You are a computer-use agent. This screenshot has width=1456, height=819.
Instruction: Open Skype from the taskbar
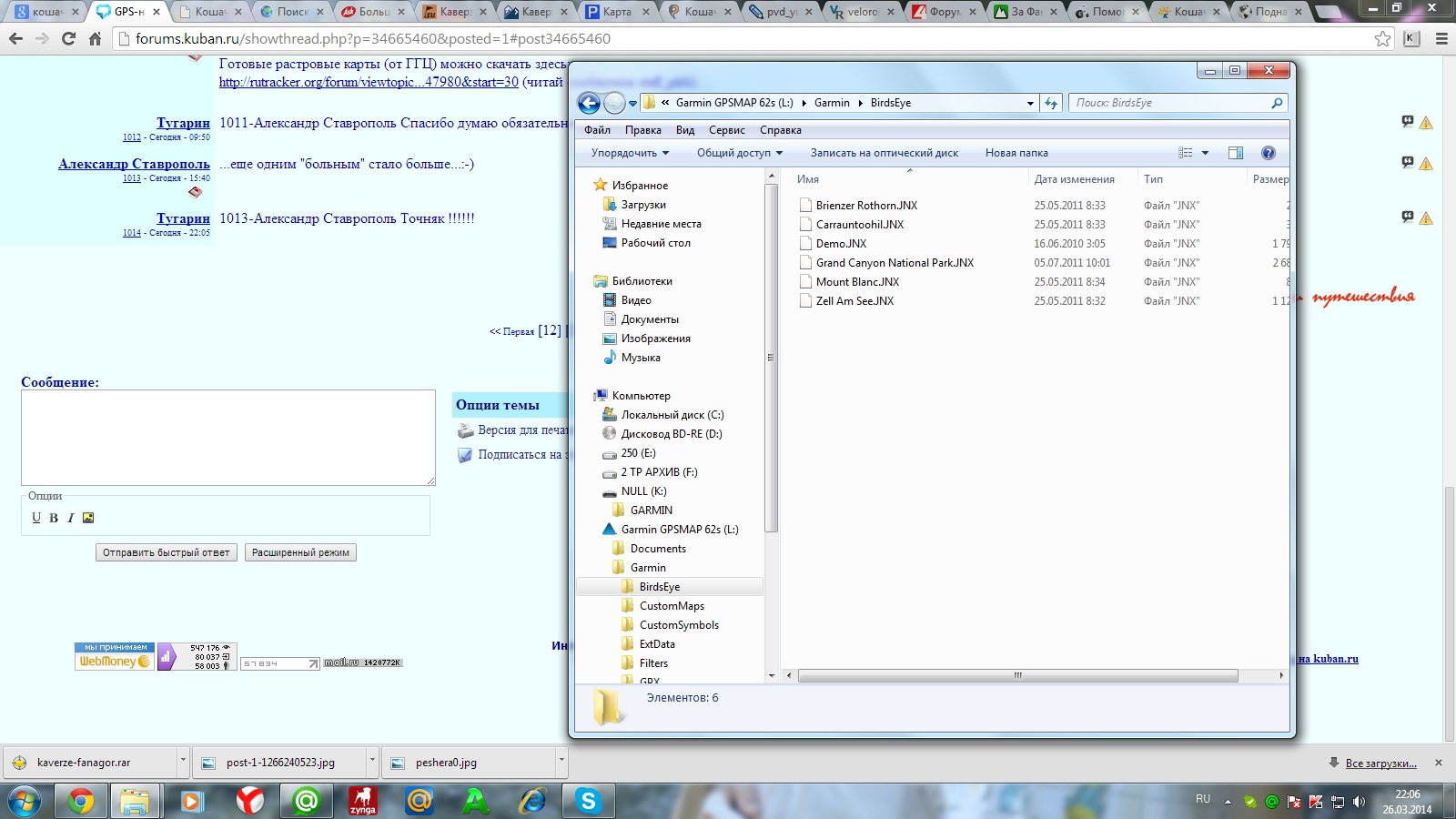(x=588, y=801)
